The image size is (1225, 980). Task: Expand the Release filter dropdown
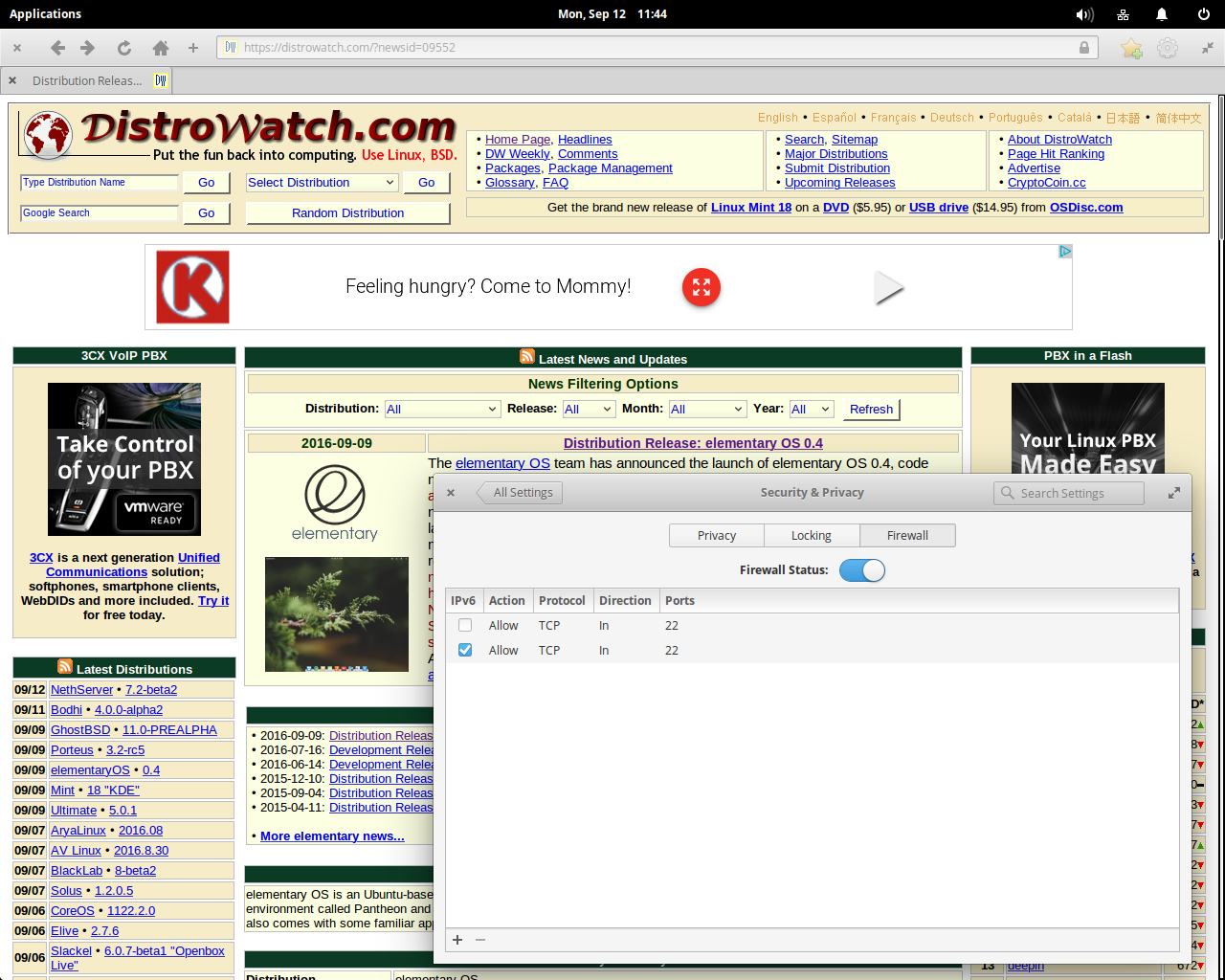589,410
